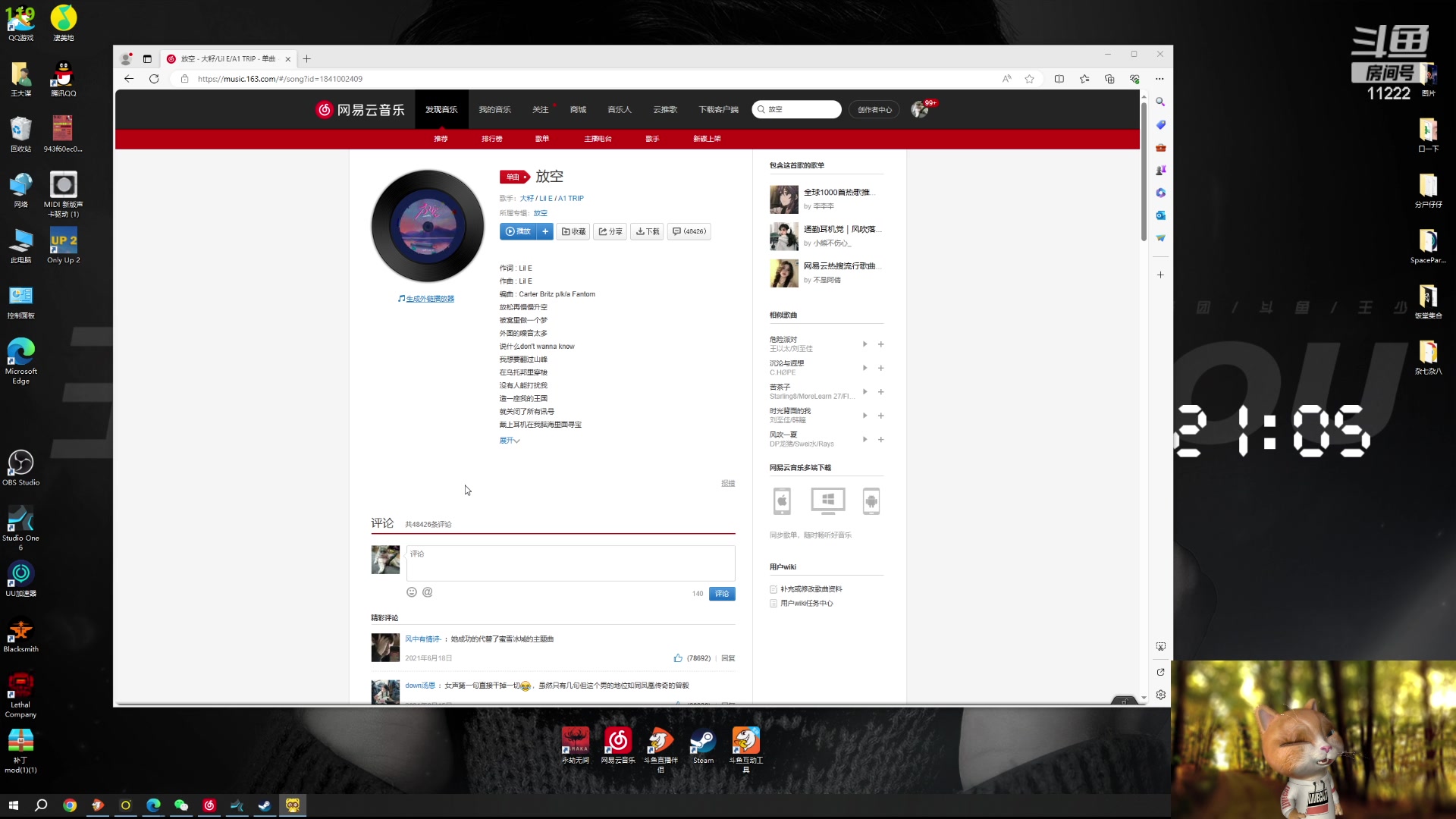1456x819 pixels.
Task: Open 音乐人 in top navigation
Action: pyautogui.click(x=619, y=110)
